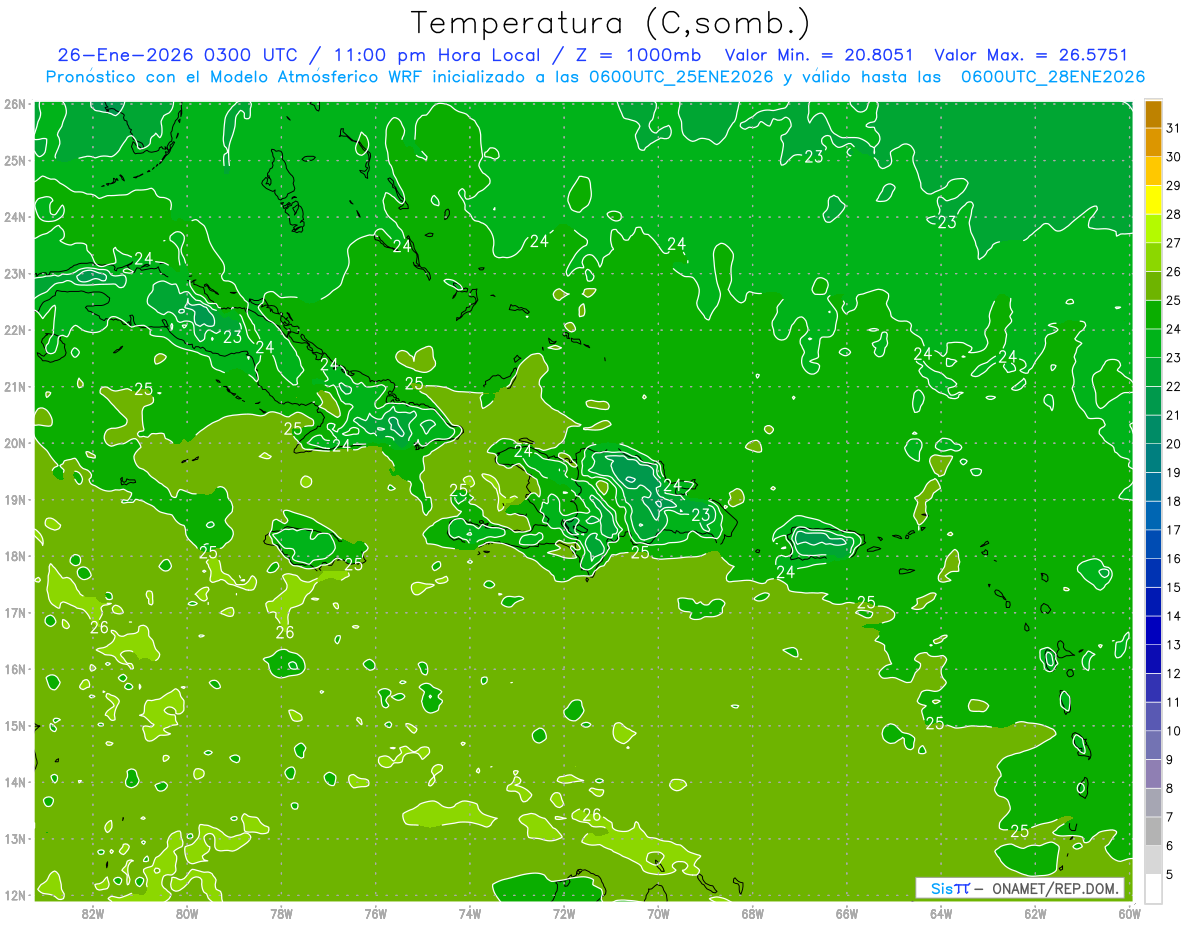Viewport: 1200px width, 927px height.
Task: Click the 60W longitude axis label
Action: 1129,912
